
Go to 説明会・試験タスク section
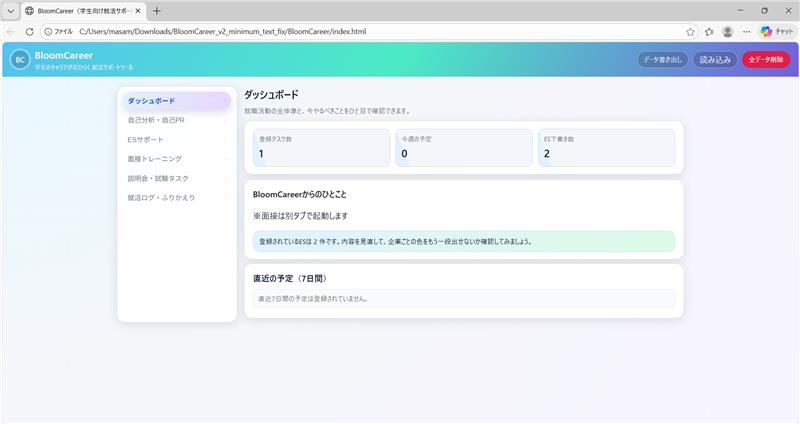pos(176,178)
